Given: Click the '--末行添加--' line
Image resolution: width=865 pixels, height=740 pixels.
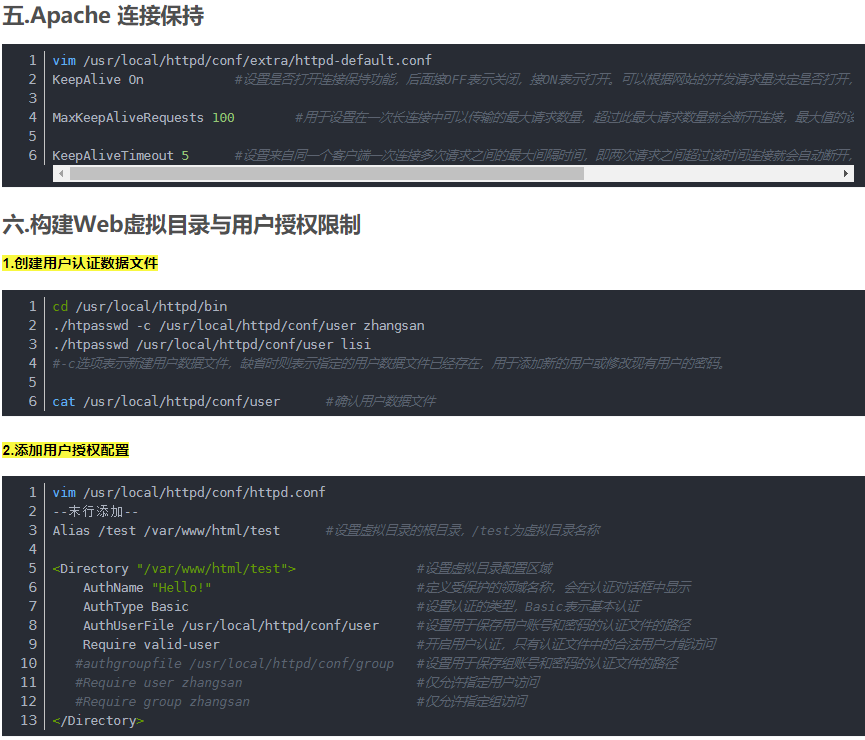Looking at the screenshot, I should (x=95, y=512).
